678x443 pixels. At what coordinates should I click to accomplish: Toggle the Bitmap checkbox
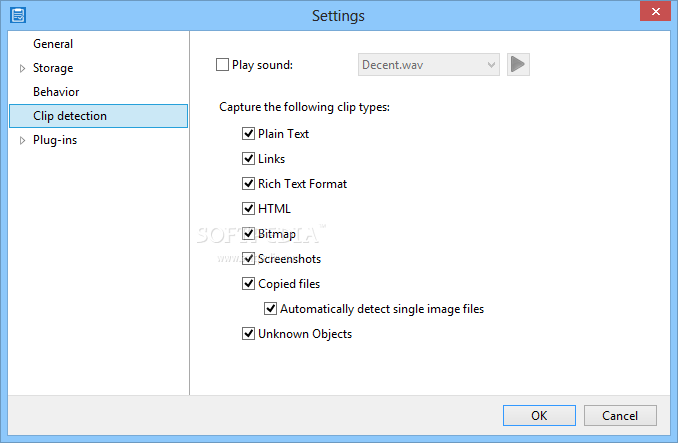(x=248, y=234)
